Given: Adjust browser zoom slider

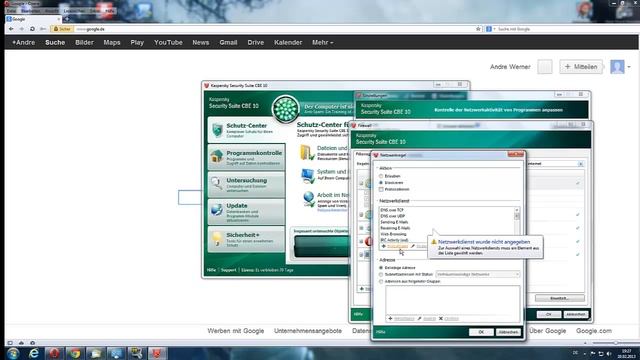Looking at the screenshot, I should click(615, 343).
